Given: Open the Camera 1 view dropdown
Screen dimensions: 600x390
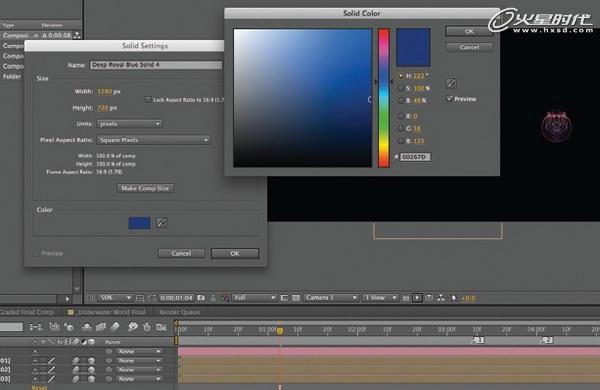Looking at the screenshot, I should pos(331,298).
